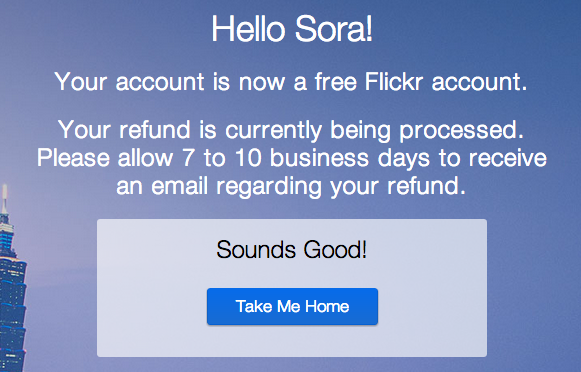Click the word processed. in the refund sentence
581x372 pixels.
[461, 131]
